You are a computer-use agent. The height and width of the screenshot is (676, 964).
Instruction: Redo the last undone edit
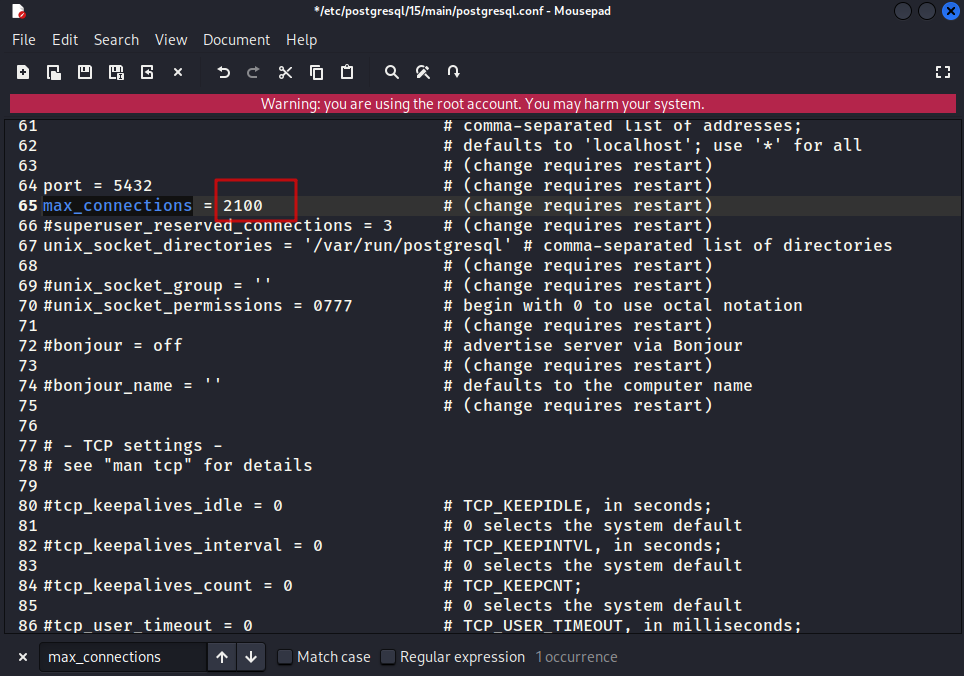(253, 73)
